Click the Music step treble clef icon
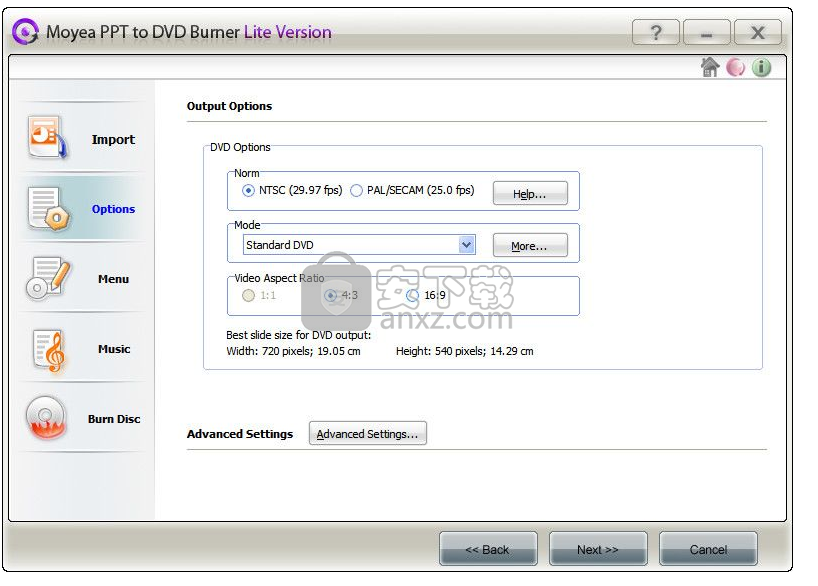 point(50,350)
